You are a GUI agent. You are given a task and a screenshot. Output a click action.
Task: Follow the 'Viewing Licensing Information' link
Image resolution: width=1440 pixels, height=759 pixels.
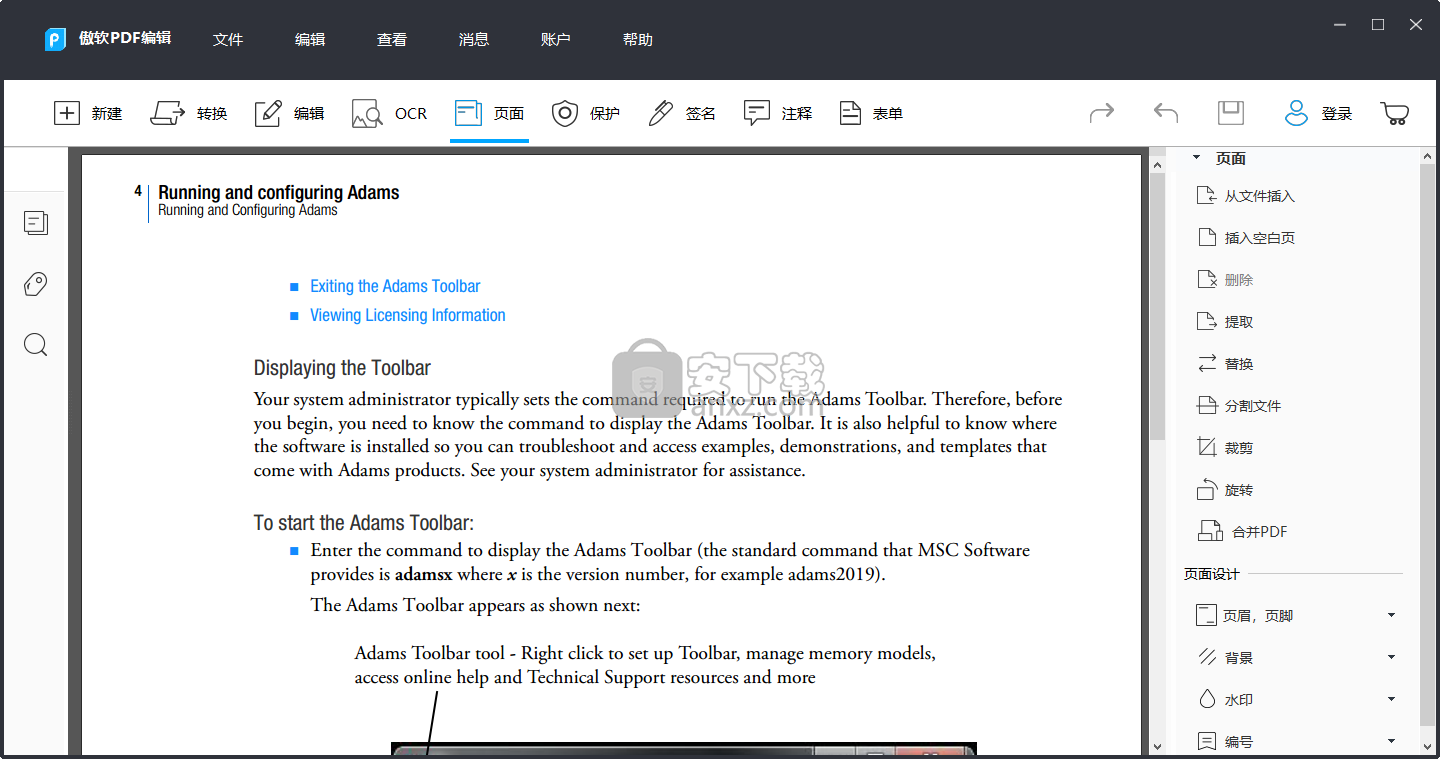(408, 315)
